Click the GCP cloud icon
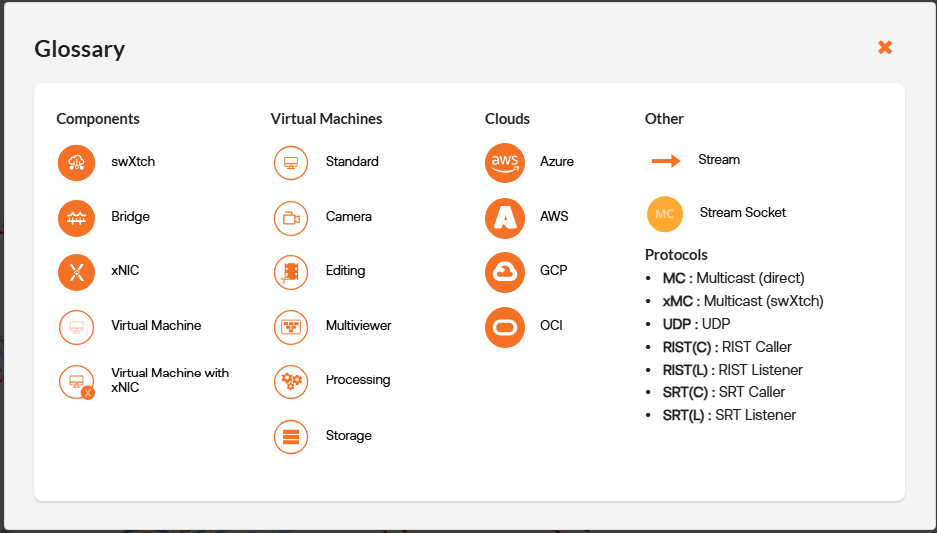This screenshot has width=937, height=533. [505, 271]
